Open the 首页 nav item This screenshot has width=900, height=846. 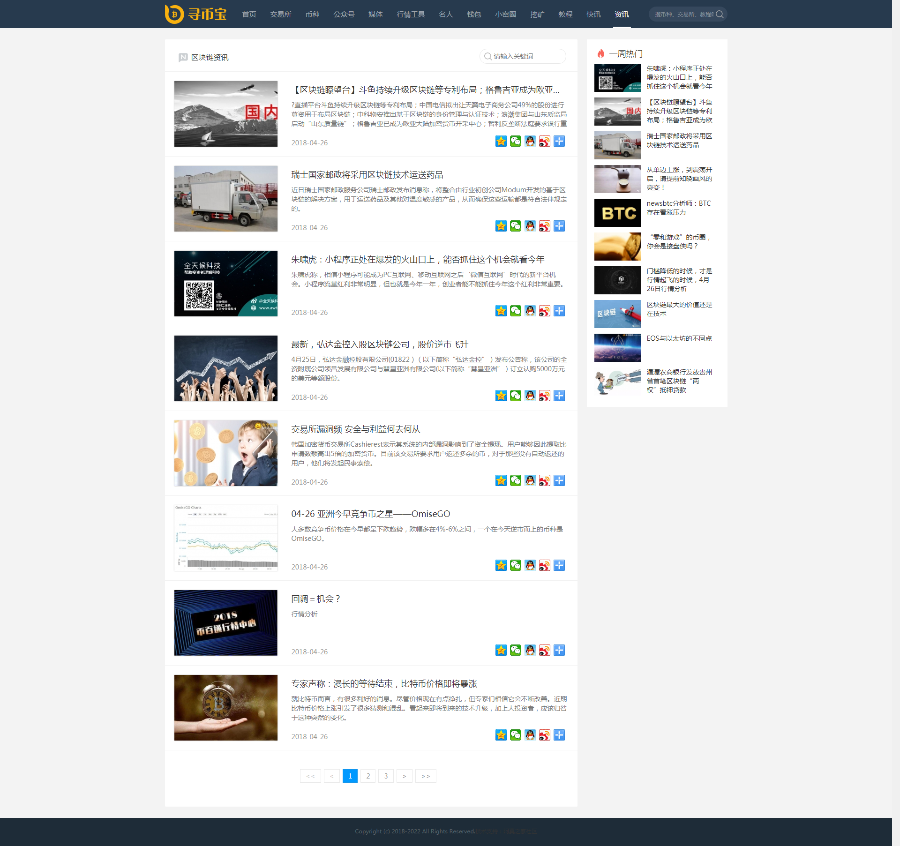pyautogui.click(x=249, y=14)
